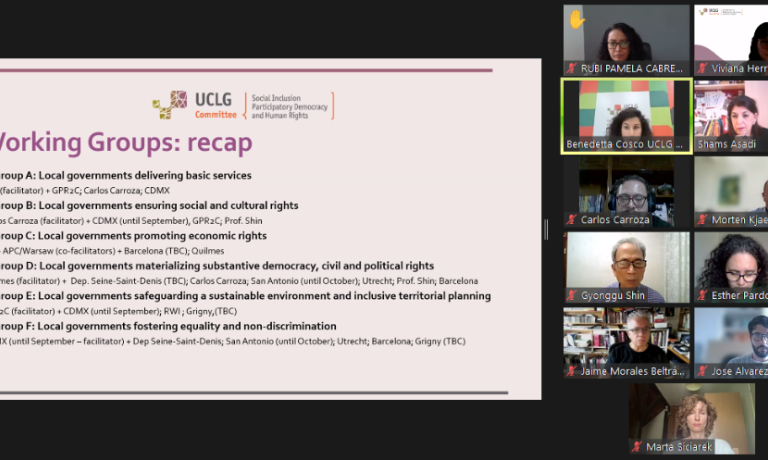Click the 'Working Groups: recap' slide title
The image size is (768, 460).
[x=125, y=142]
